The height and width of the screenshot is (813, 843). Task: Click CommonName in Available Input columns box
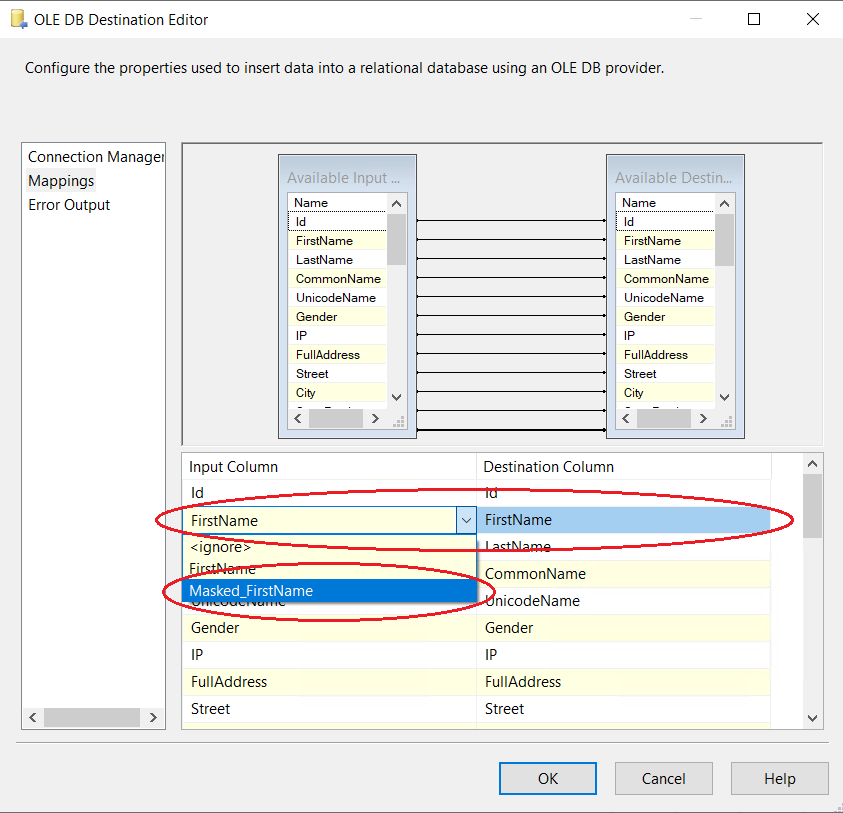coord(338,279)
